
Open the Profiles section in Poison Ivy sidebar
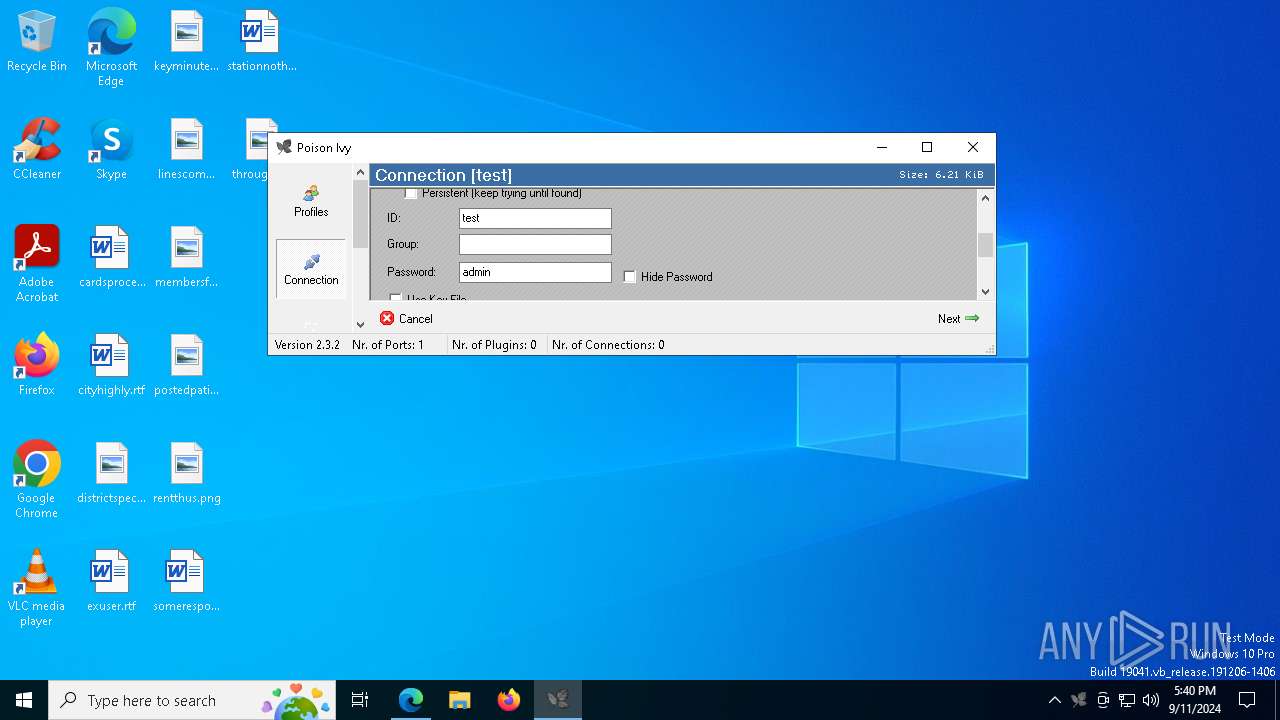tap(311, 201)
